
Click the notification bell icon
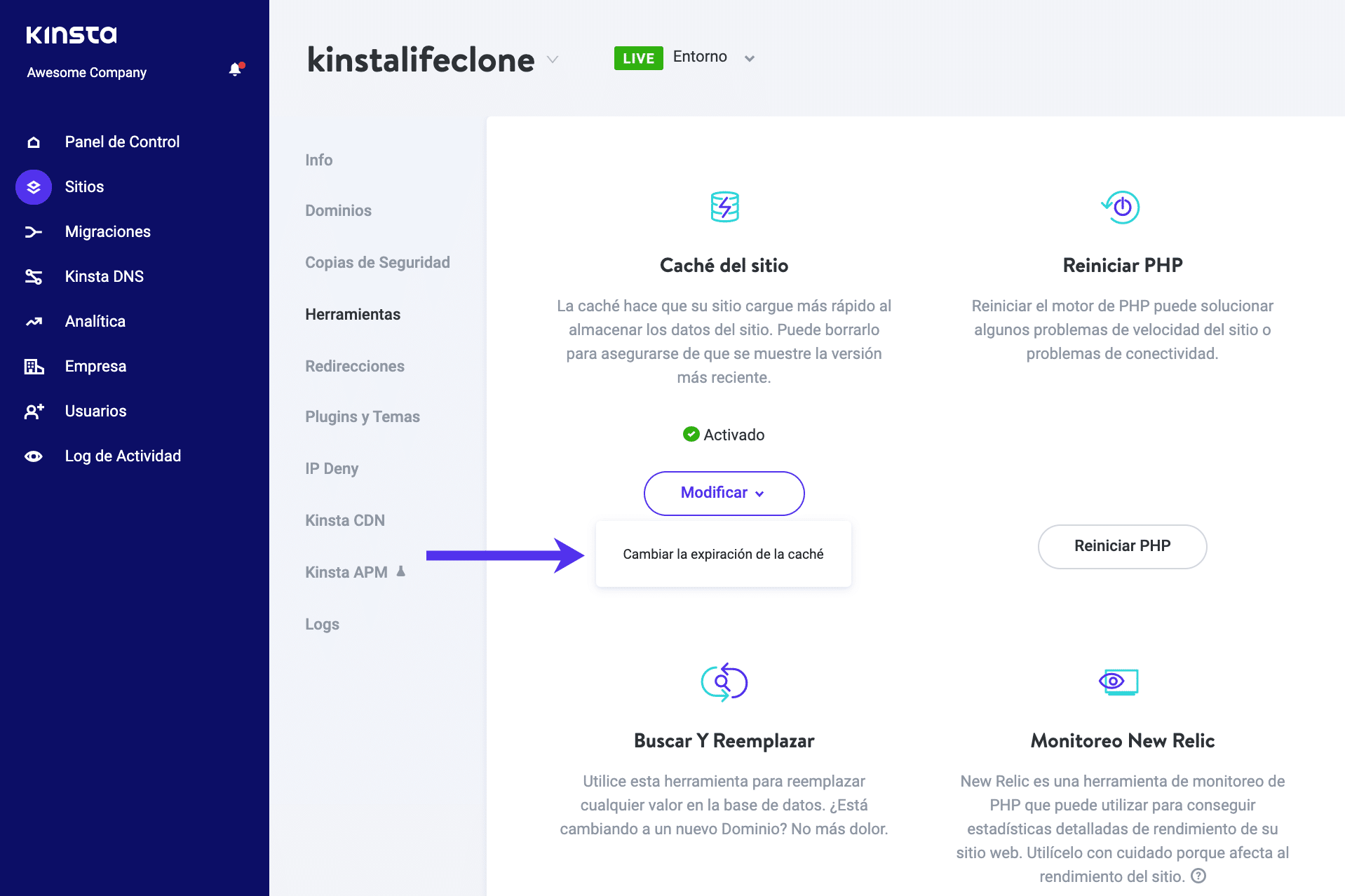click(235, 69)
